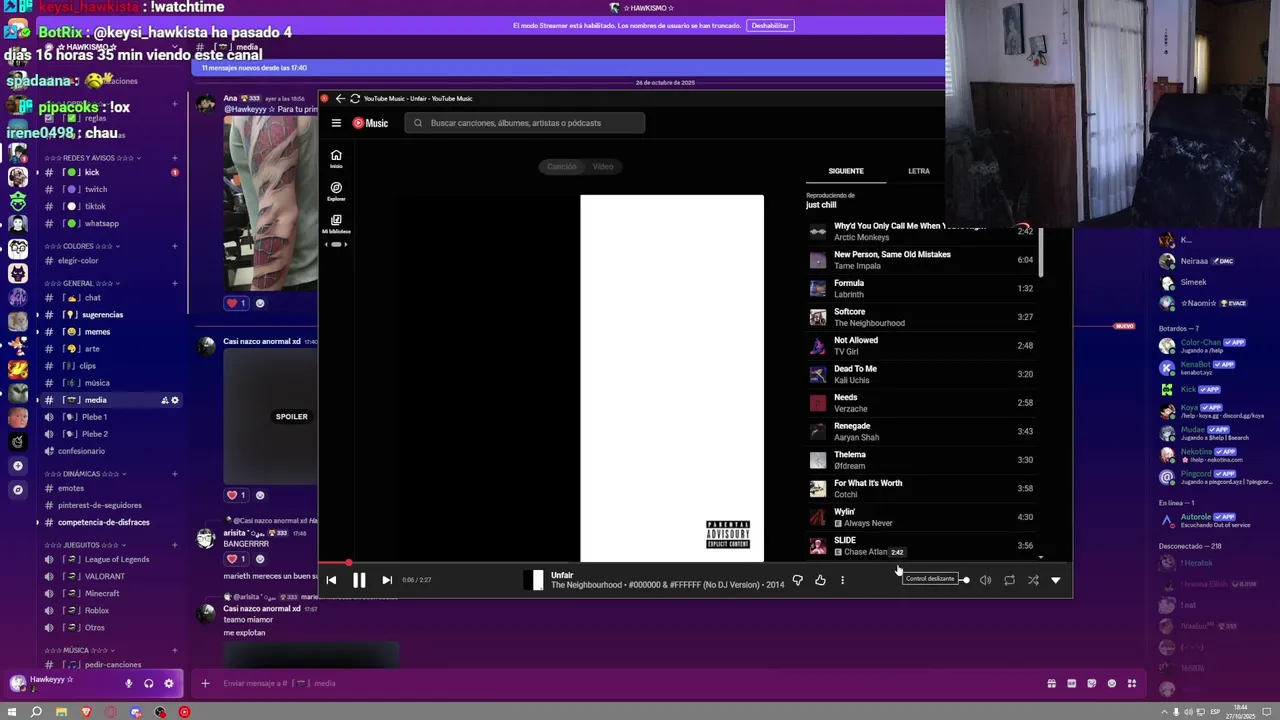Viewport: 1280px width, 720px height.
Task: Pause the song with the pause button
Action: [x=359, y=580]
